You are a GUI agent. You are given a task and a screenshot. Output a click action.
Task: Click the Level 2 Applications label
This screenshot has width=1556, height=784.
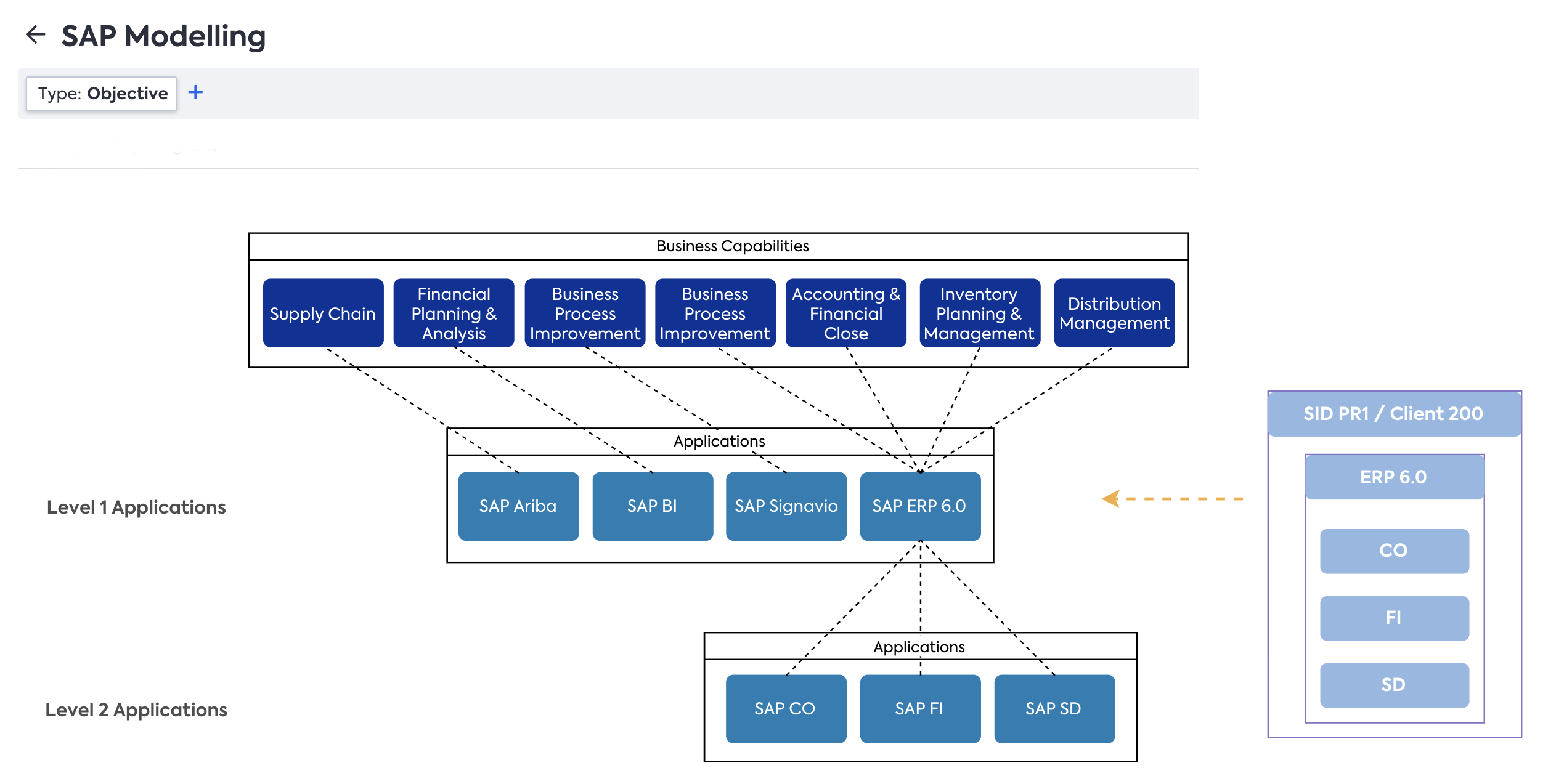click(136, 709)
